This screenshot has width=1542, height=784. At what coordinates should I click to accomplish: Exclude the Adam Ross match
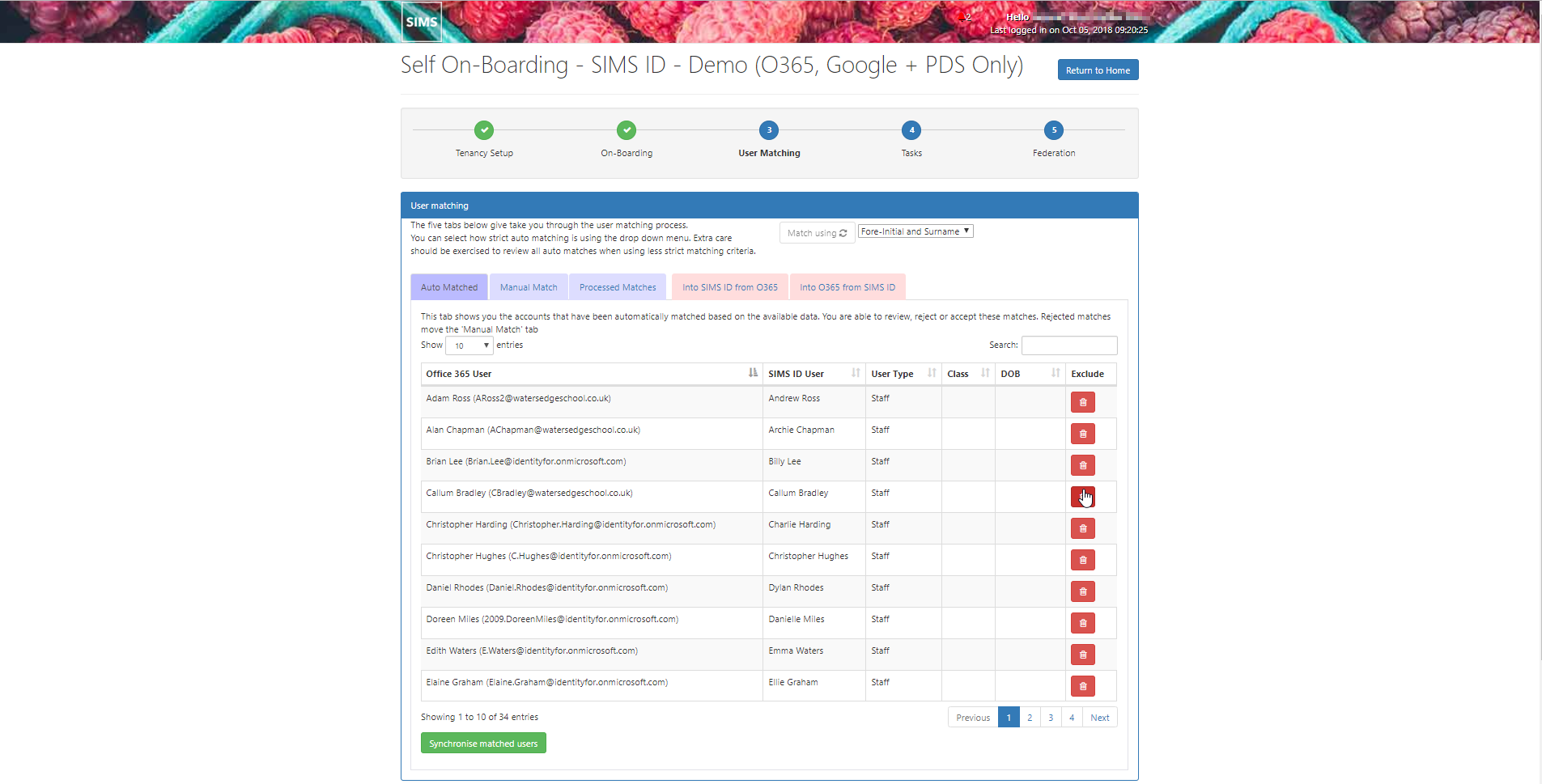point(1082,402)
